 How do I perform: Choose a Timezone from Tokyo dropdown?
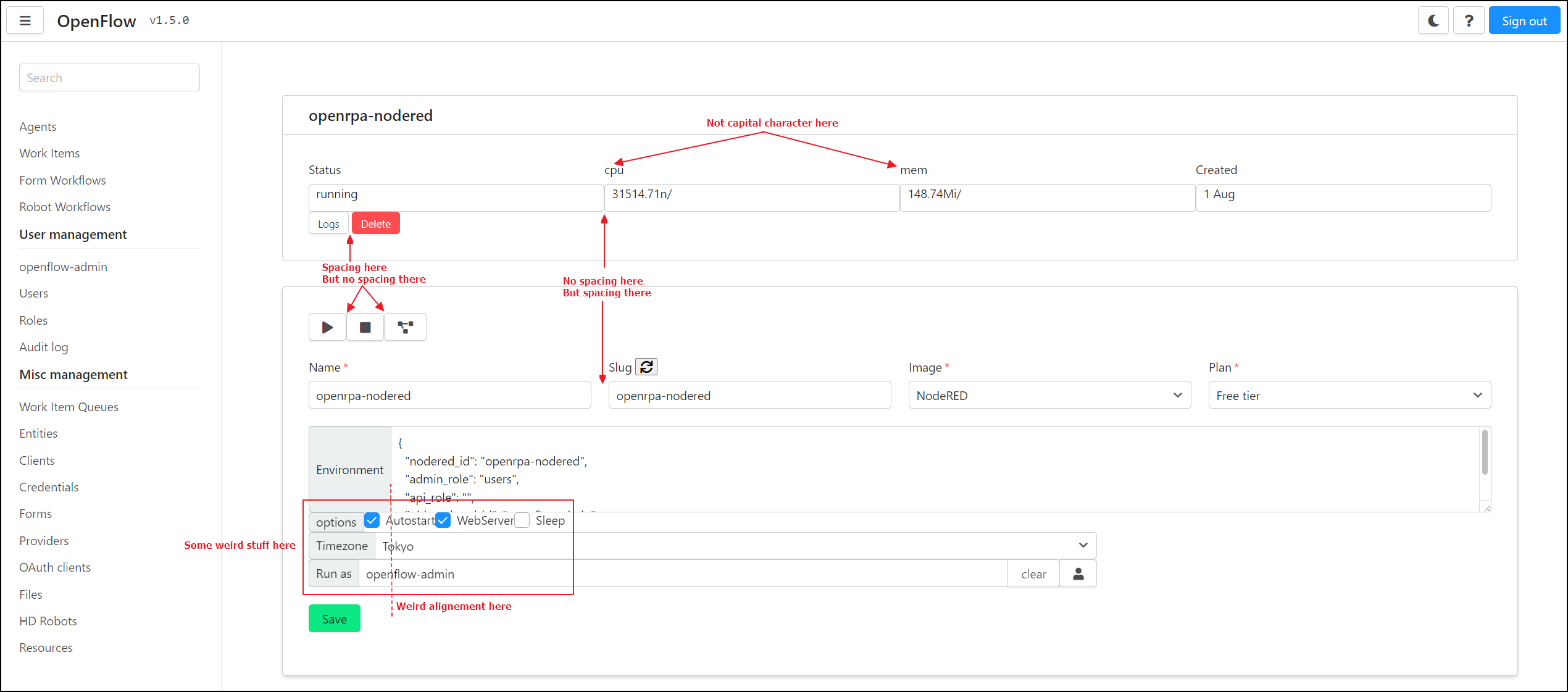point(735,546)
